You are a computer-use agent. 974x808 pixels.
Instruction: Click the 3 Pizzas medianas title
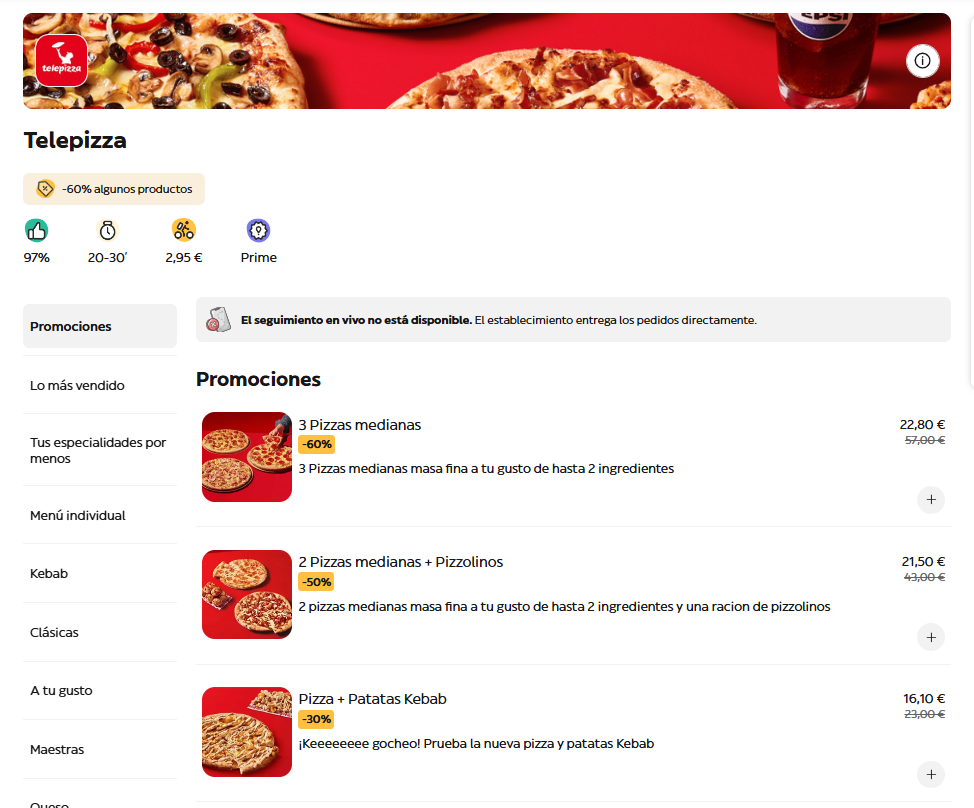(x=360, y=425)
